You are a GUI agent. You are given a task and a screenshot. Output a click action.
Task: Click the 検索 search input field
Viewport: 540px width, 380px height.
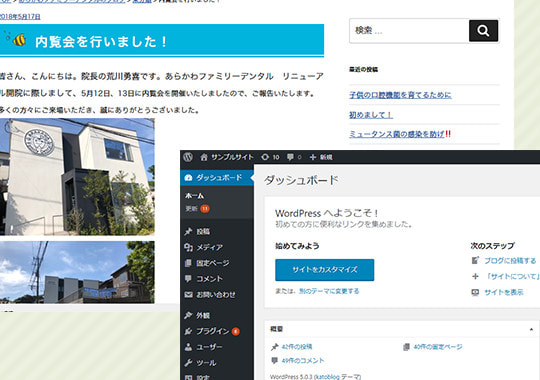pyautogui.click(x=409, y=31)
